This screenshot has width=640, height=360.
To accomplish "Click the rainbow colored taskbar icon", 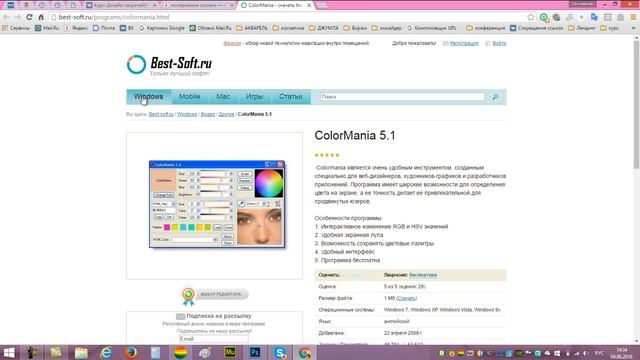I will point(180,353).
